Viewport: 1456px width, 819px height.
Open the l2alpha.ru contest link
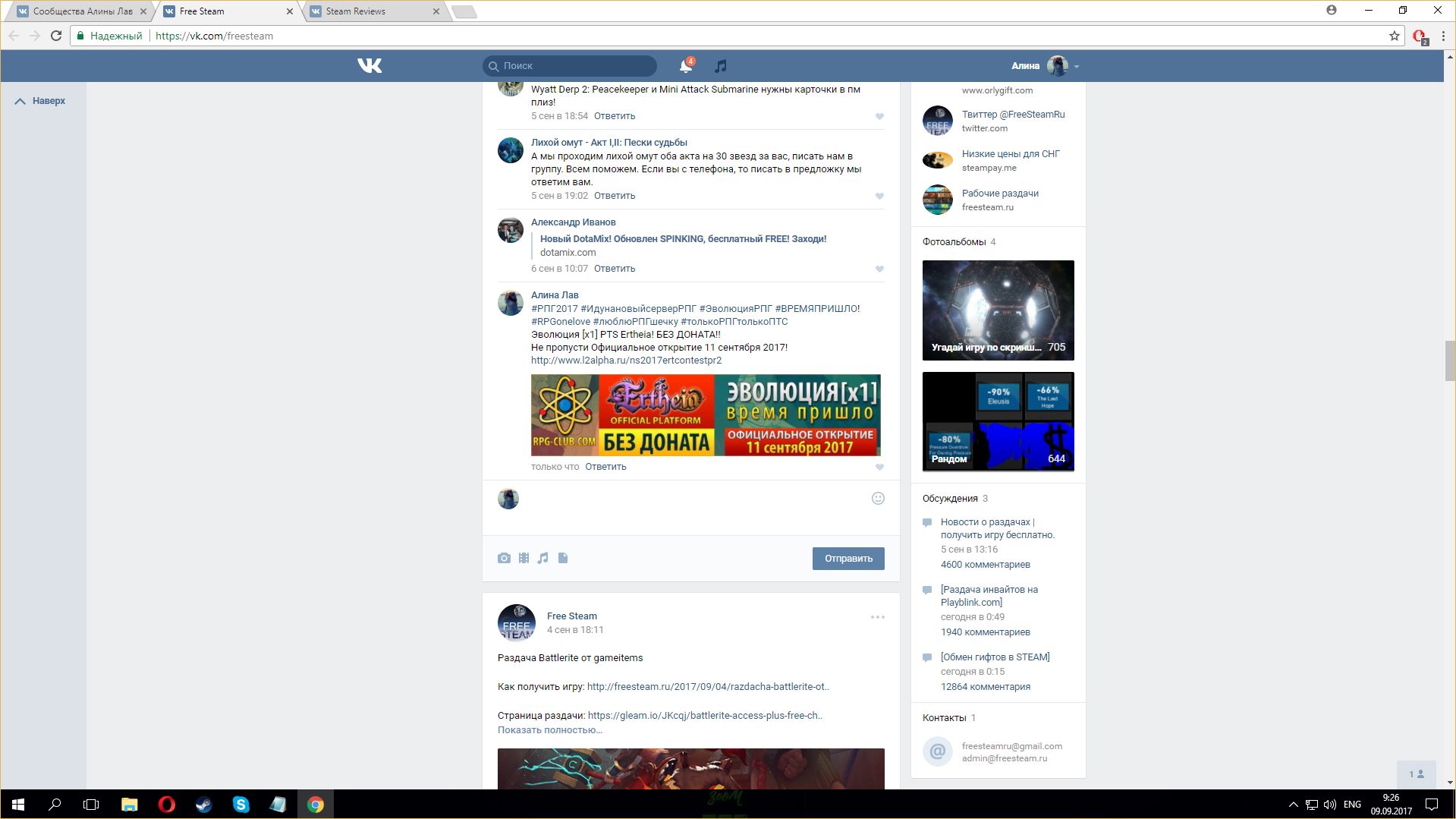(x=626, y=361)
